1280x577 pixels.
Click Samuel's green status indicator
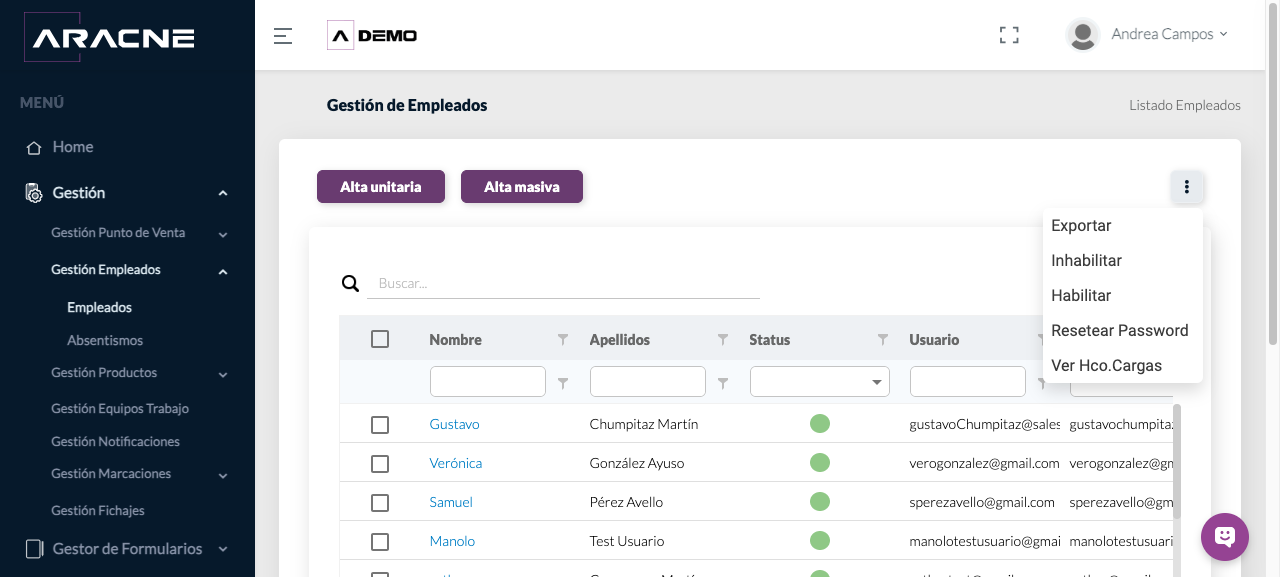click(x=820, y=502)
